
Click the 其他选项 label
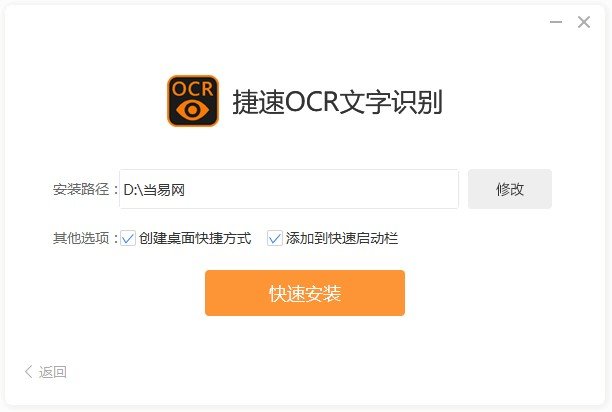pyautogui.click(x=81, y=238)
